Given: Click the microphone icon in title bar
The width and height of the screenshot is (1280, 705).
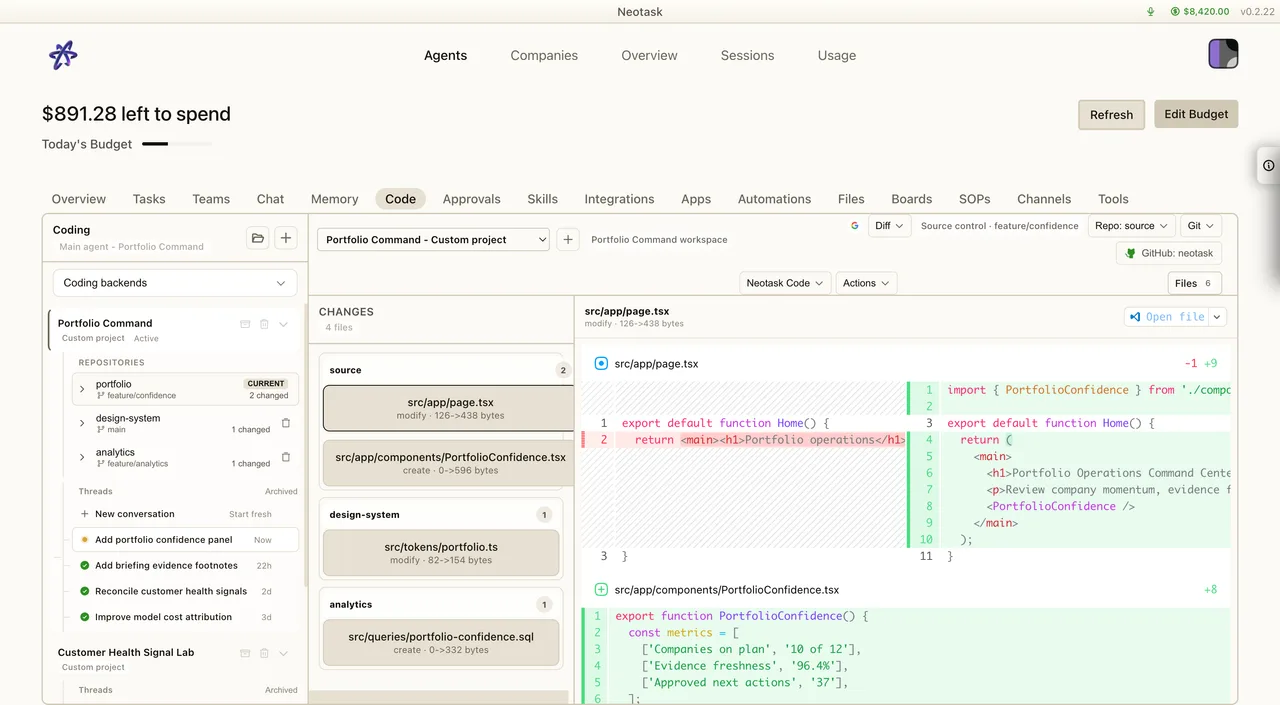Looking at the screenshot, I should click(x=1150, y=12).
